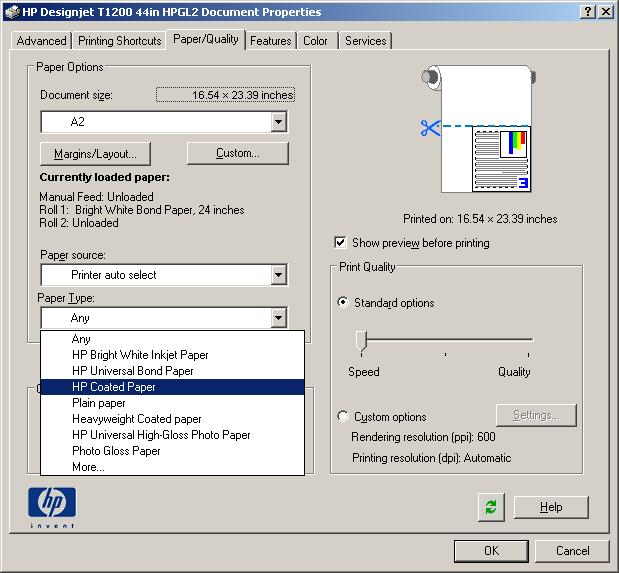Confirm with the OK button

[491, 551]
